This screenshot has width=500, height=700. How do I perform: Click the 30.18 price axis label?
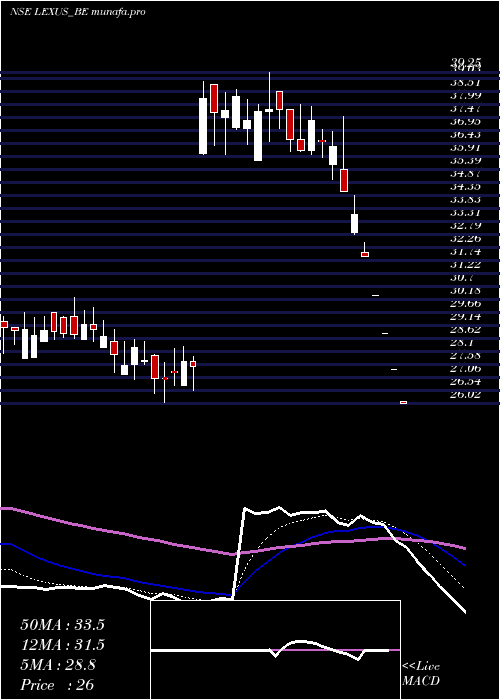coord(465,291)
